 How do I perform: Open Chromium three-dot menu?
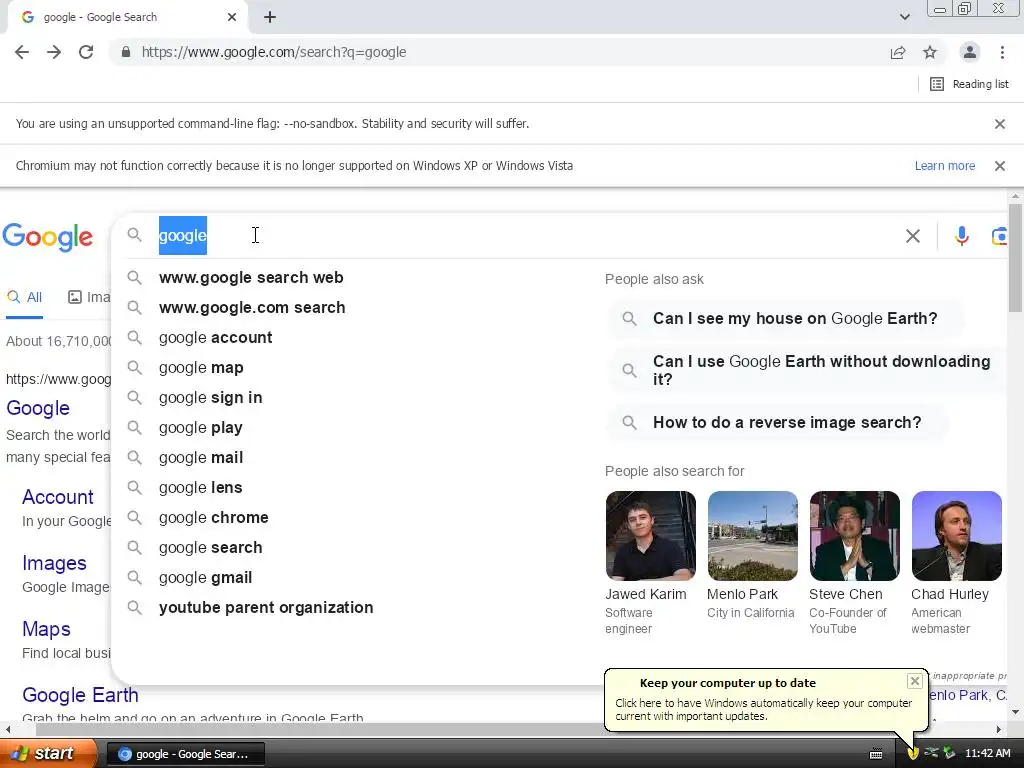1002,52
